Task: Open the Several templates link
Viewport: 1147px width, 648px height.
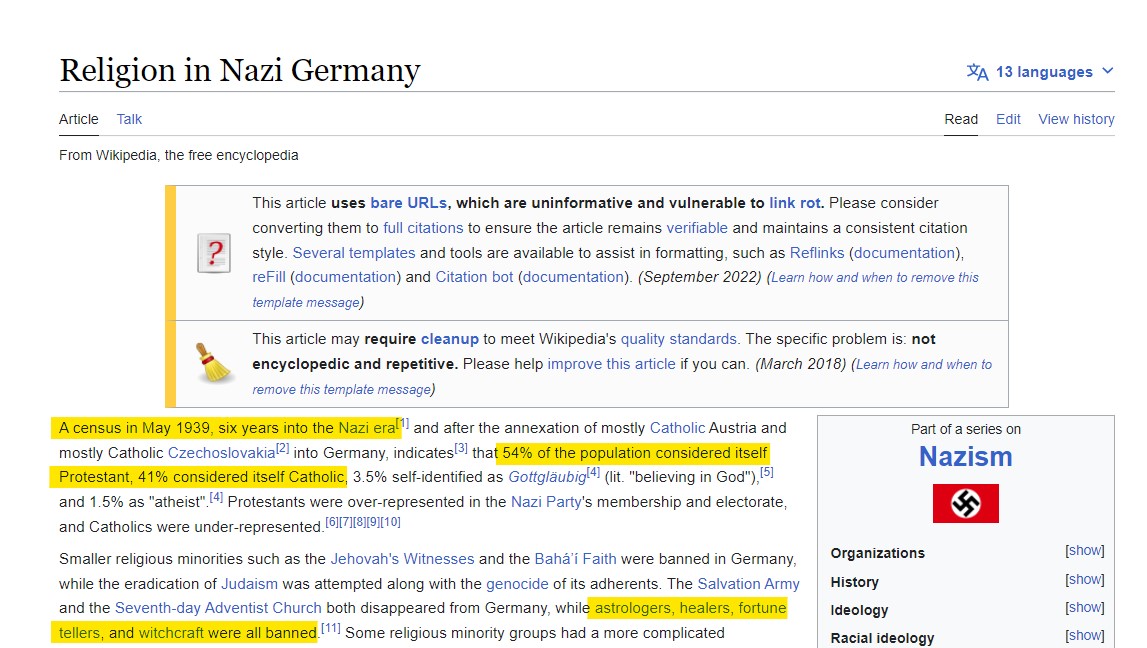Action: coord(353,253)
